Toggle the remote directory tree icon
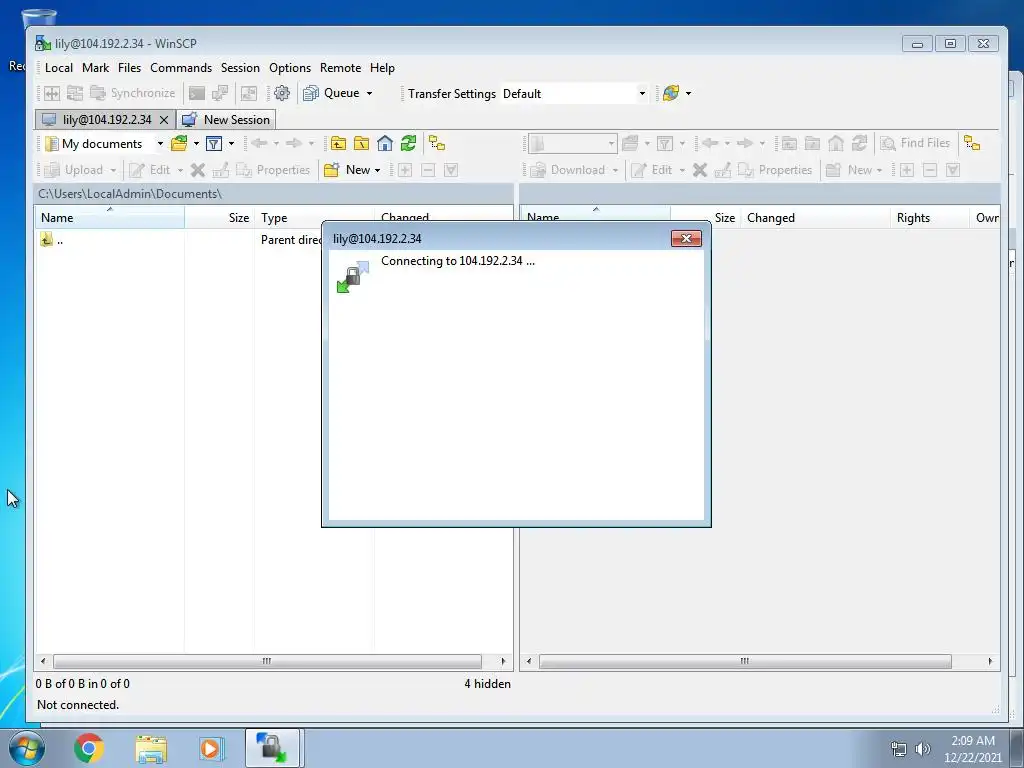The height and width of the screenshot is (768, 1024). (x=972, y=143)
